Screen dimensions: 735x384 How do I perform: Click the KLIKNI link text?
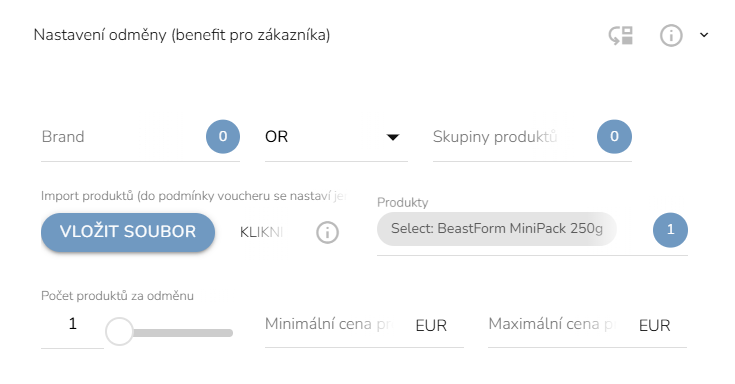pyautogui.click(x=261, y=232)
